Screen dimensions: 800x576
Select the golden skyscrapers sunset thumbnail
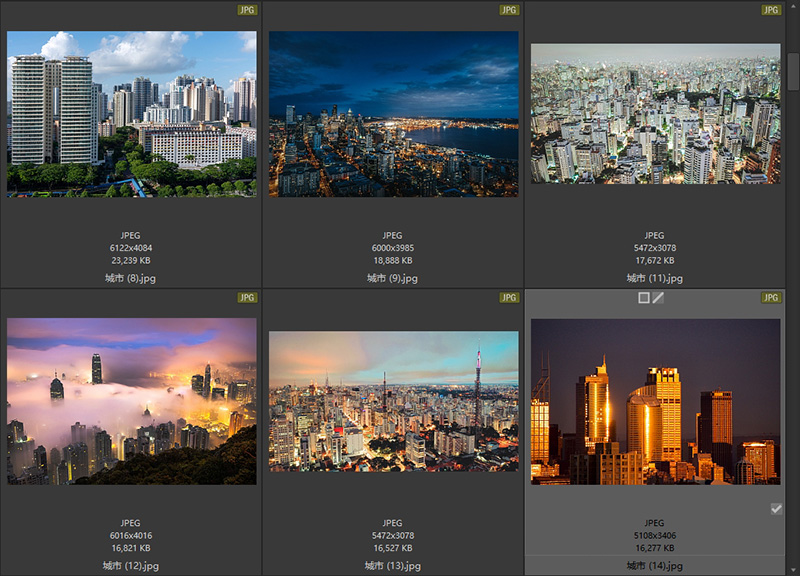[655, 401]
